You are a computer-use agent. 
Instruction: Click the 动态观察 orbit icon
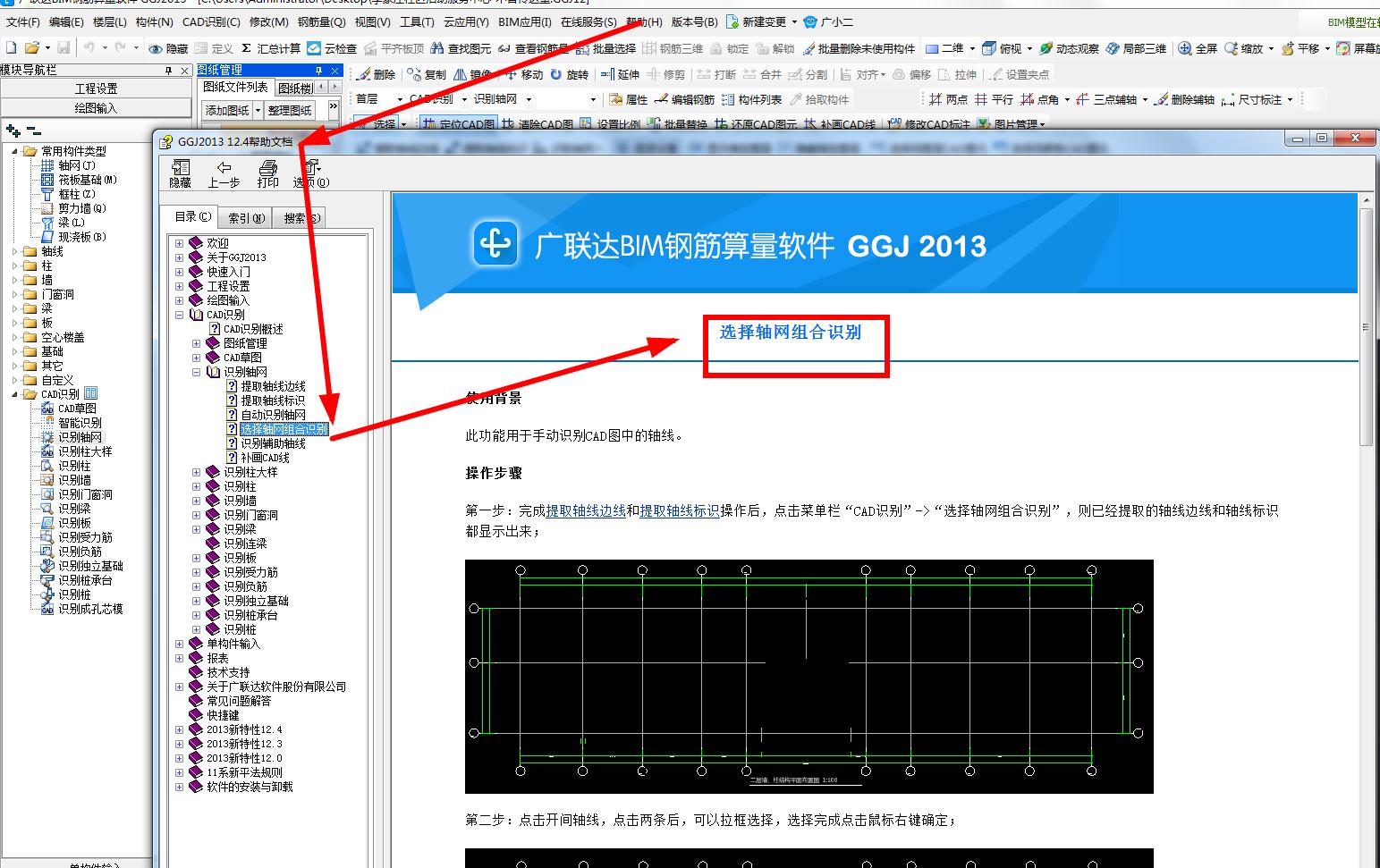click(1047, 48)
